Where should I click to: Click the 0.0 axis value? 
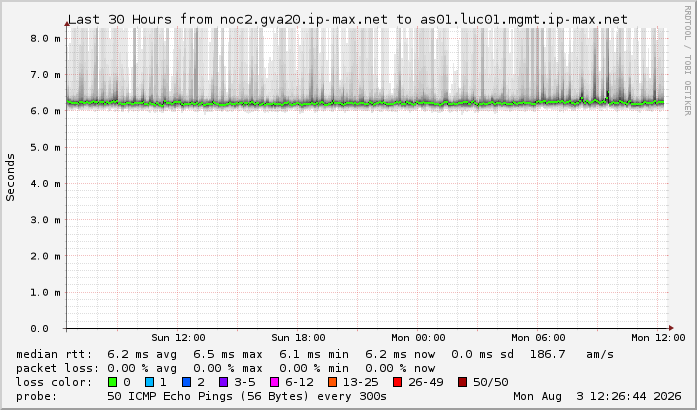coord(39,329)
